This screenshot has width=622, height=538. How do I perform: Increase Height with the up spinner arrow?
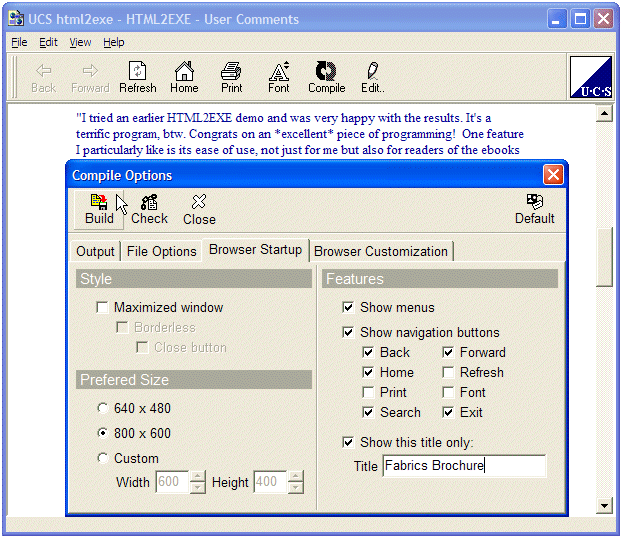tap(296, 476)
